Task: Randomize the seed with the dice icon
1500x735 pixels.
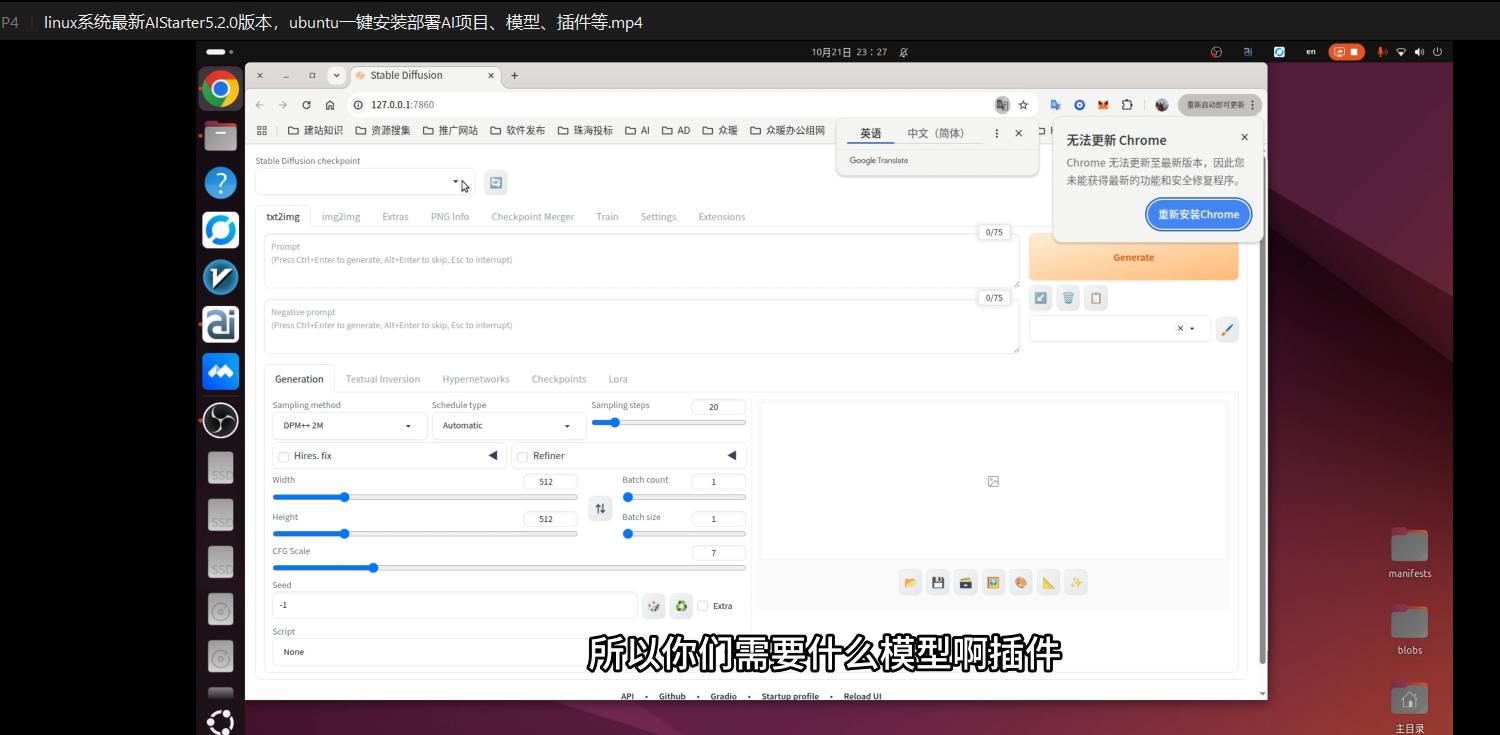Action: click(653, 605)
